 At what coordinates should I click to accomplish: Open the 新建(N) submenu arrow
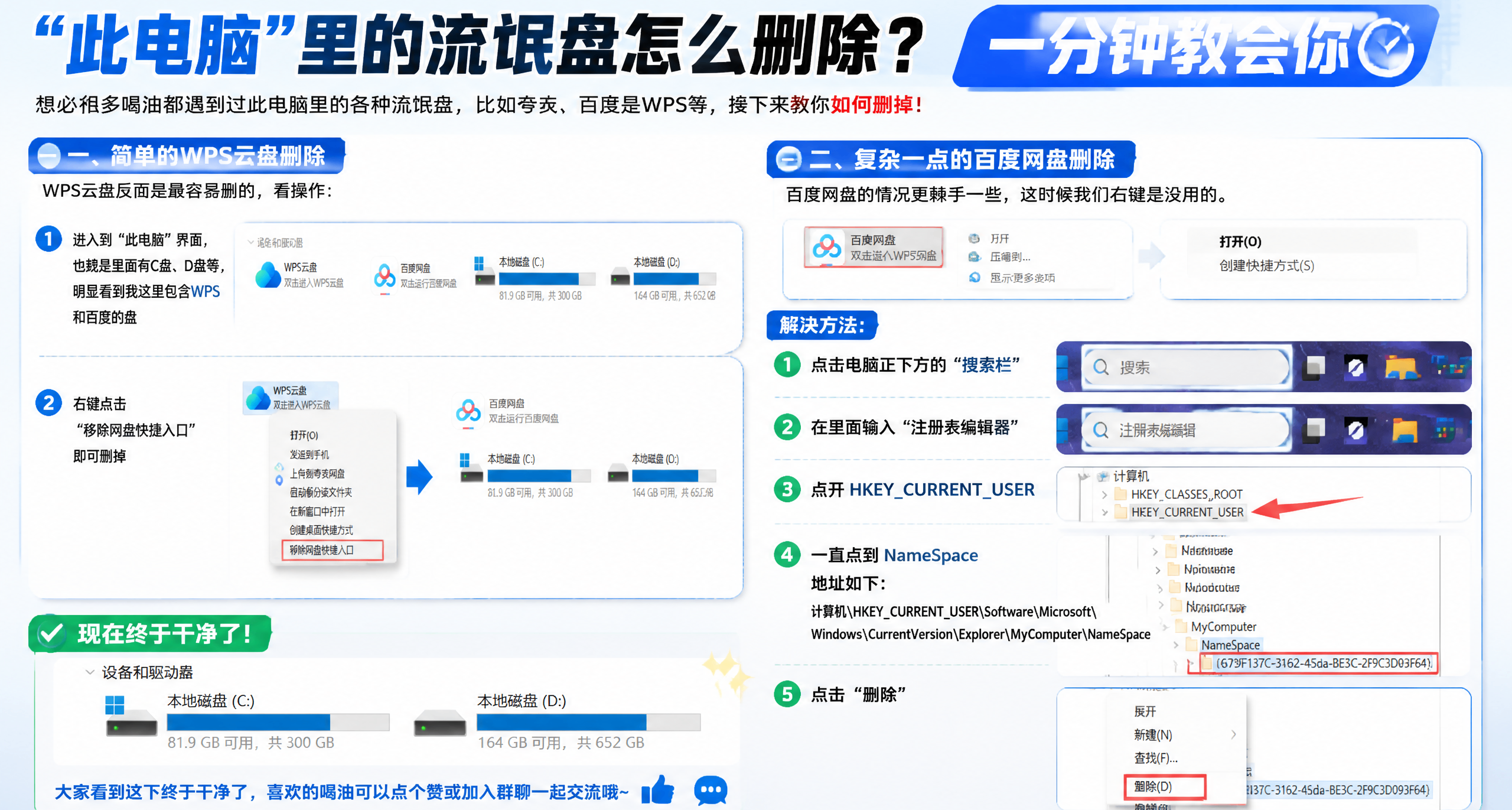(1234, 734)
